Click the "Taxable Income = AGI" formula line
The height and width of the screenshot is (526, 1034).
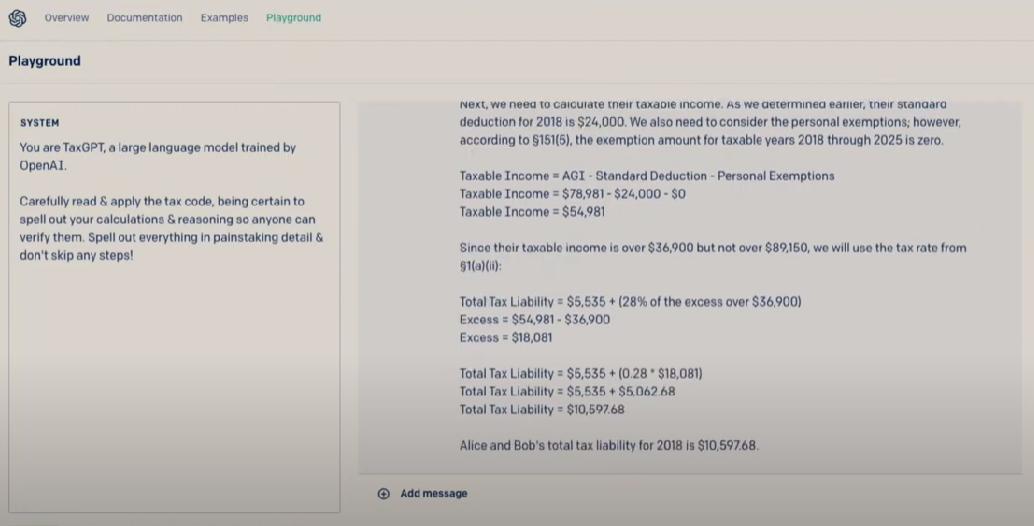[646, 176]
